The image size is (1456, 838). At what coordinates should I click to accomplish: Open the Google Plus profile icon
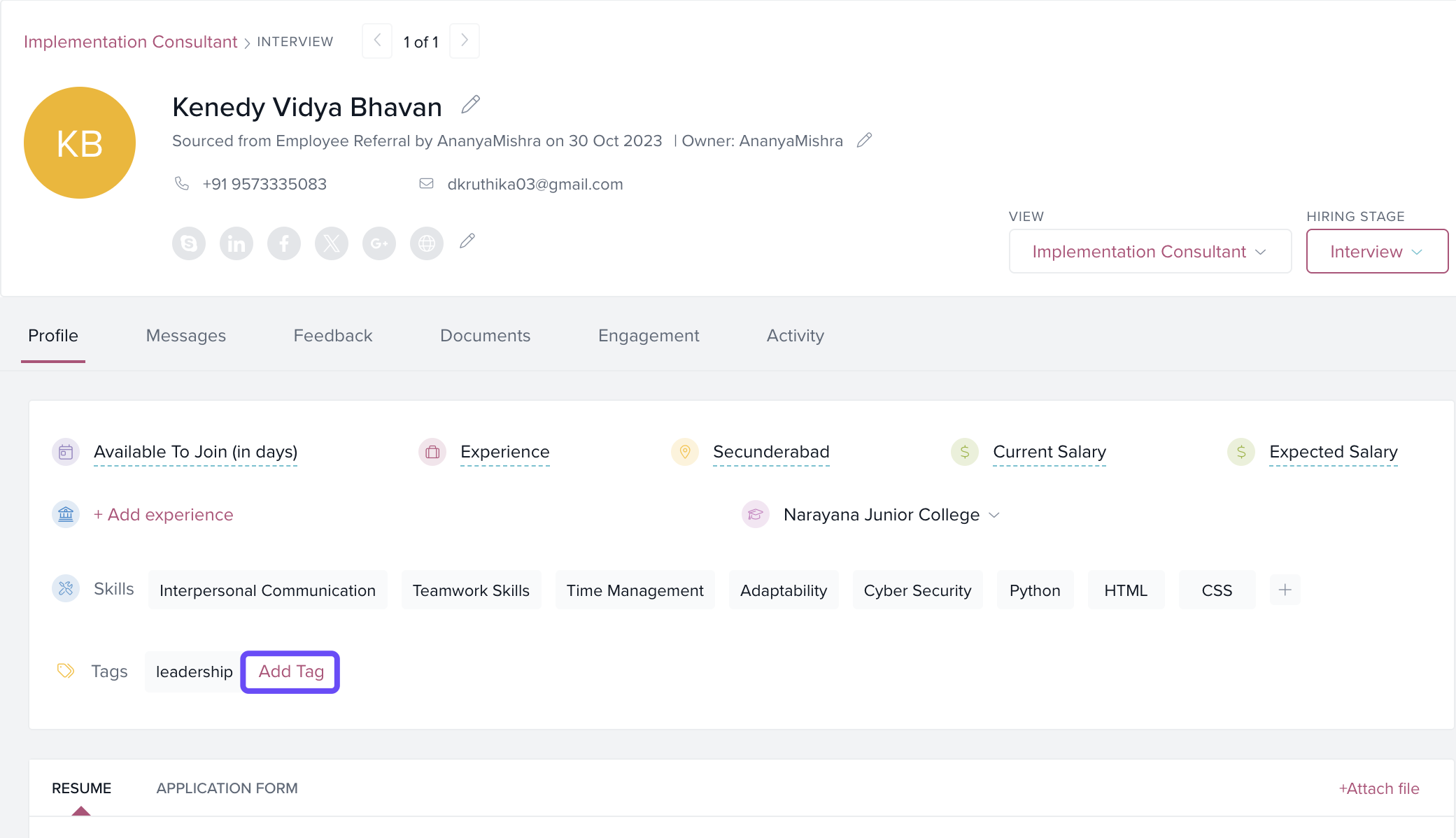[x=379, y=243]
